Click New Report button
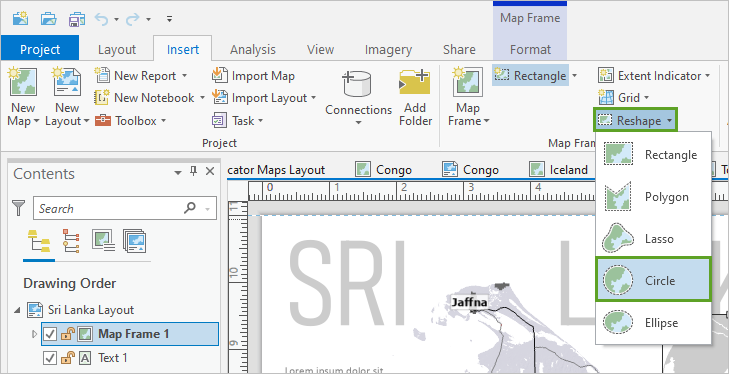 (x=140, y=75)
